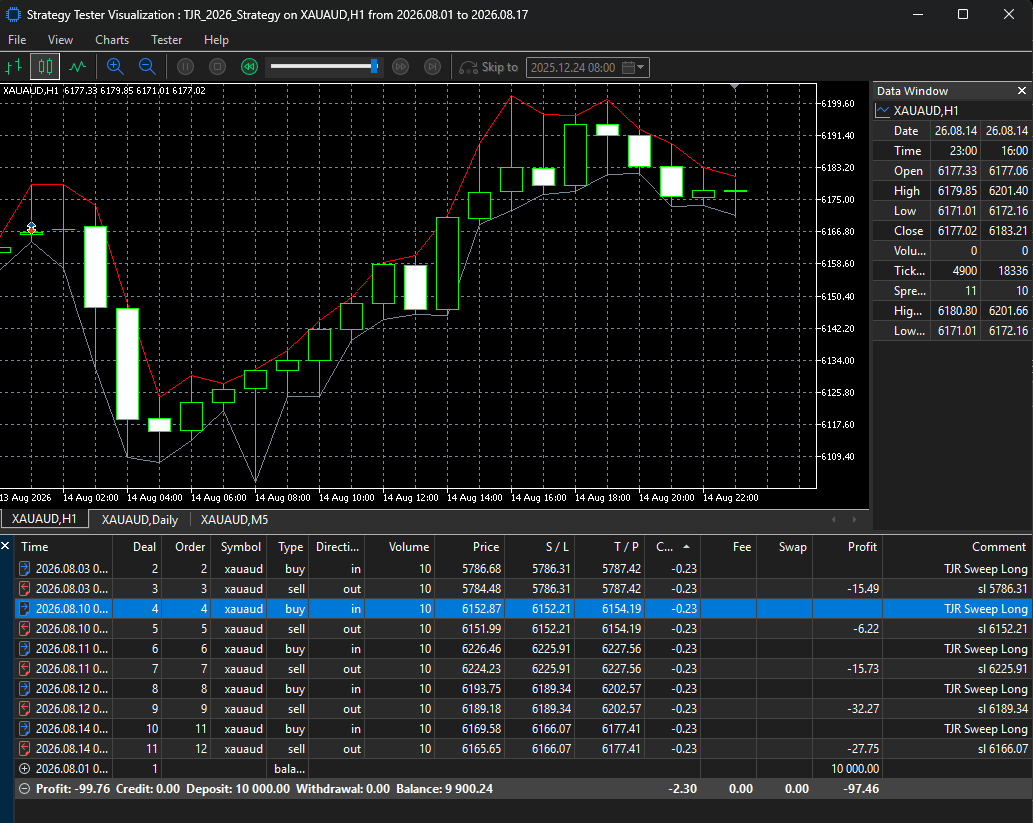Image resolution: width=1033 pixels, height=823 pixels.
Task: Sort deals by Deal column header
Action: 136,546
